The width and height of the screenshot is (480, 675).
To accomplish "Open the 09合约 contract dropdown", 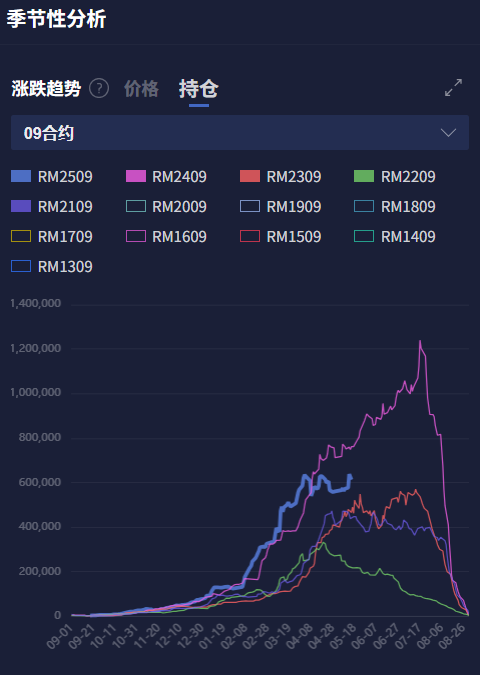I will (240, 133).
